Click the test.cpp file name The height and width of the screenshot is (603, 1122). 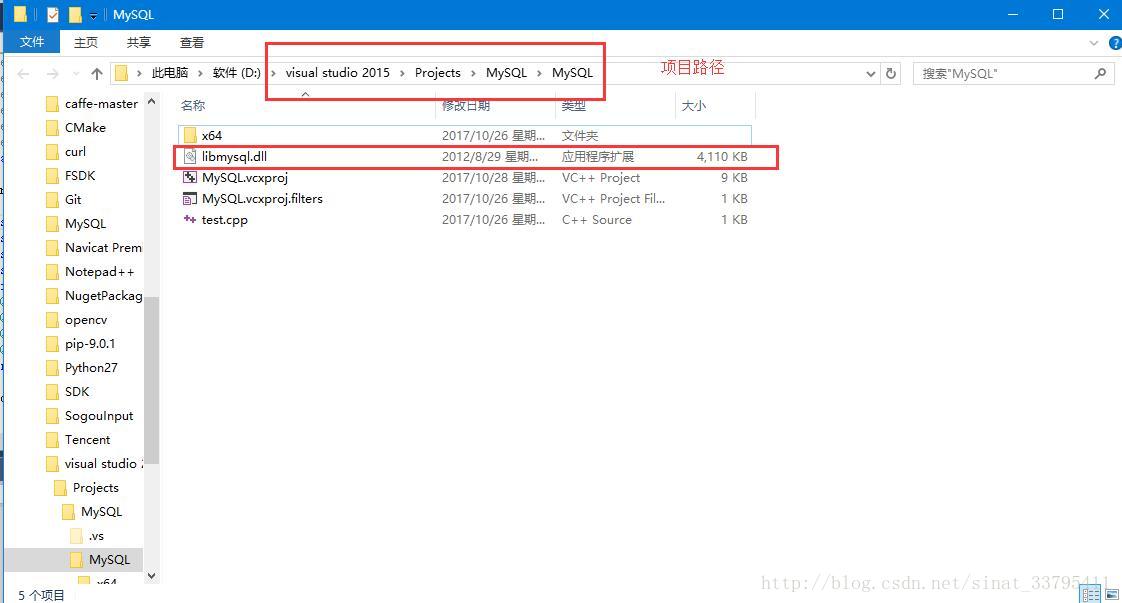click(225, 220)
